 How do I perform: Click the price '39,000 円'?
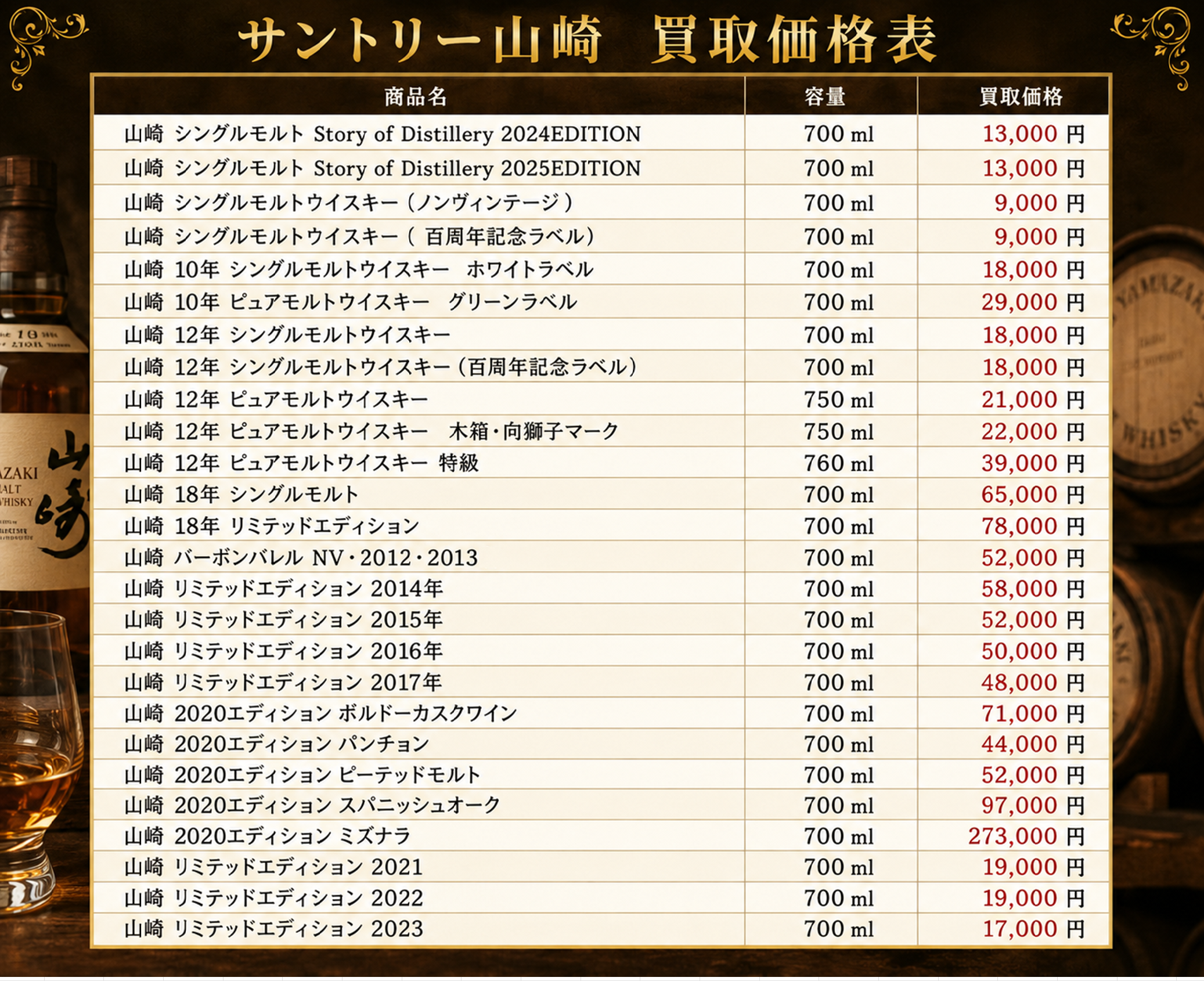[x=1033, y=463]
